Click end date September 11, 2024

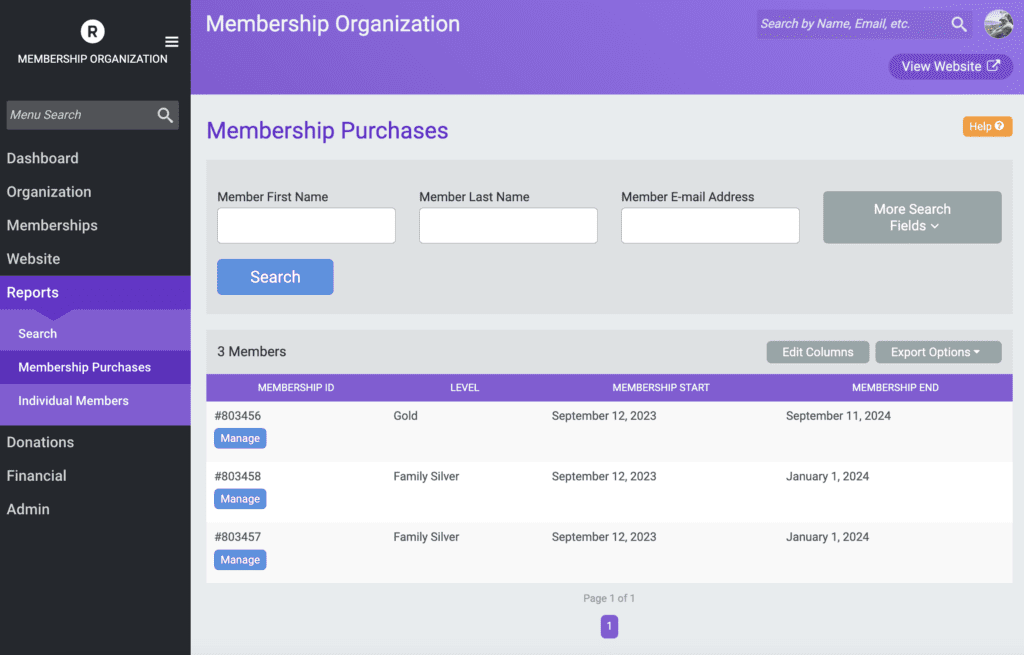coord(839,416)
